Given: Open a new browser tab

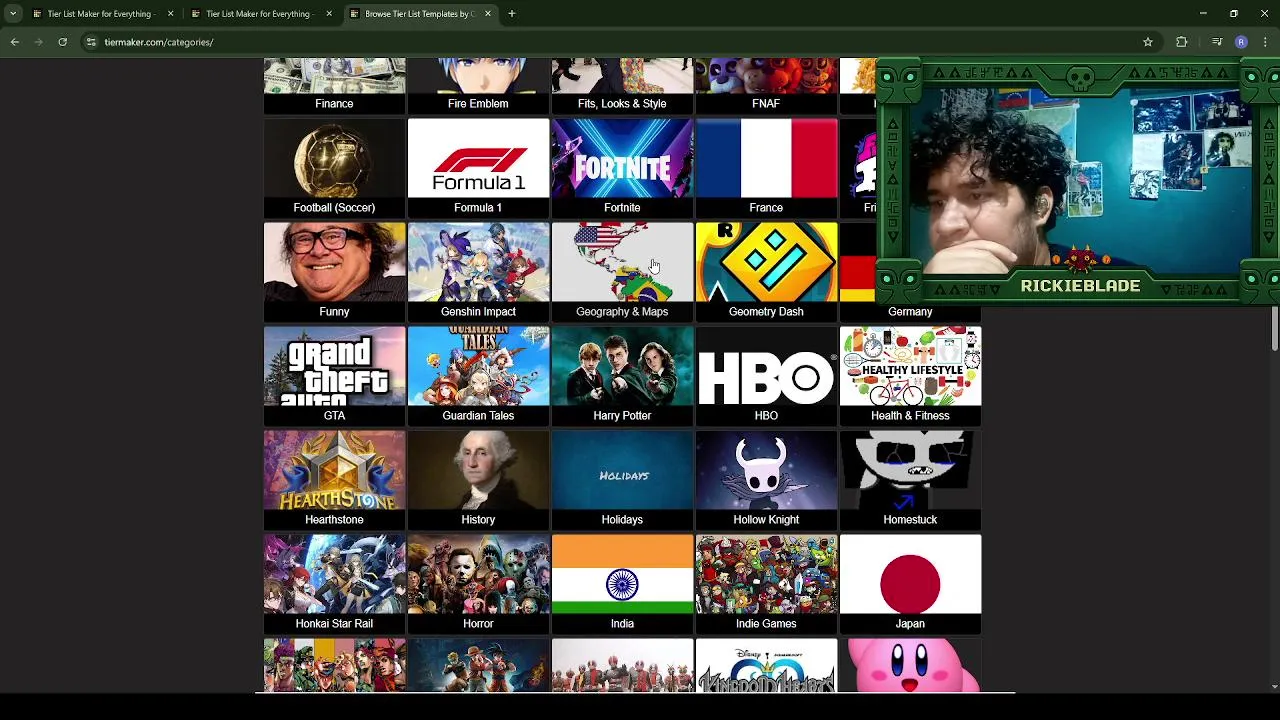Looking at the screenshot, I should coord(511,14).
